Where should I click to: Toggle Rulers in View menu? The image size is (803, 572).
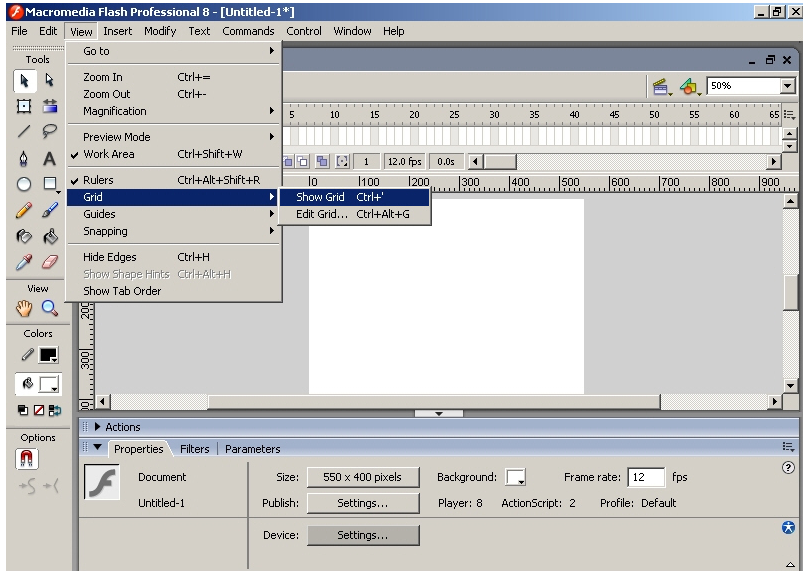click(x=174, y=180)
